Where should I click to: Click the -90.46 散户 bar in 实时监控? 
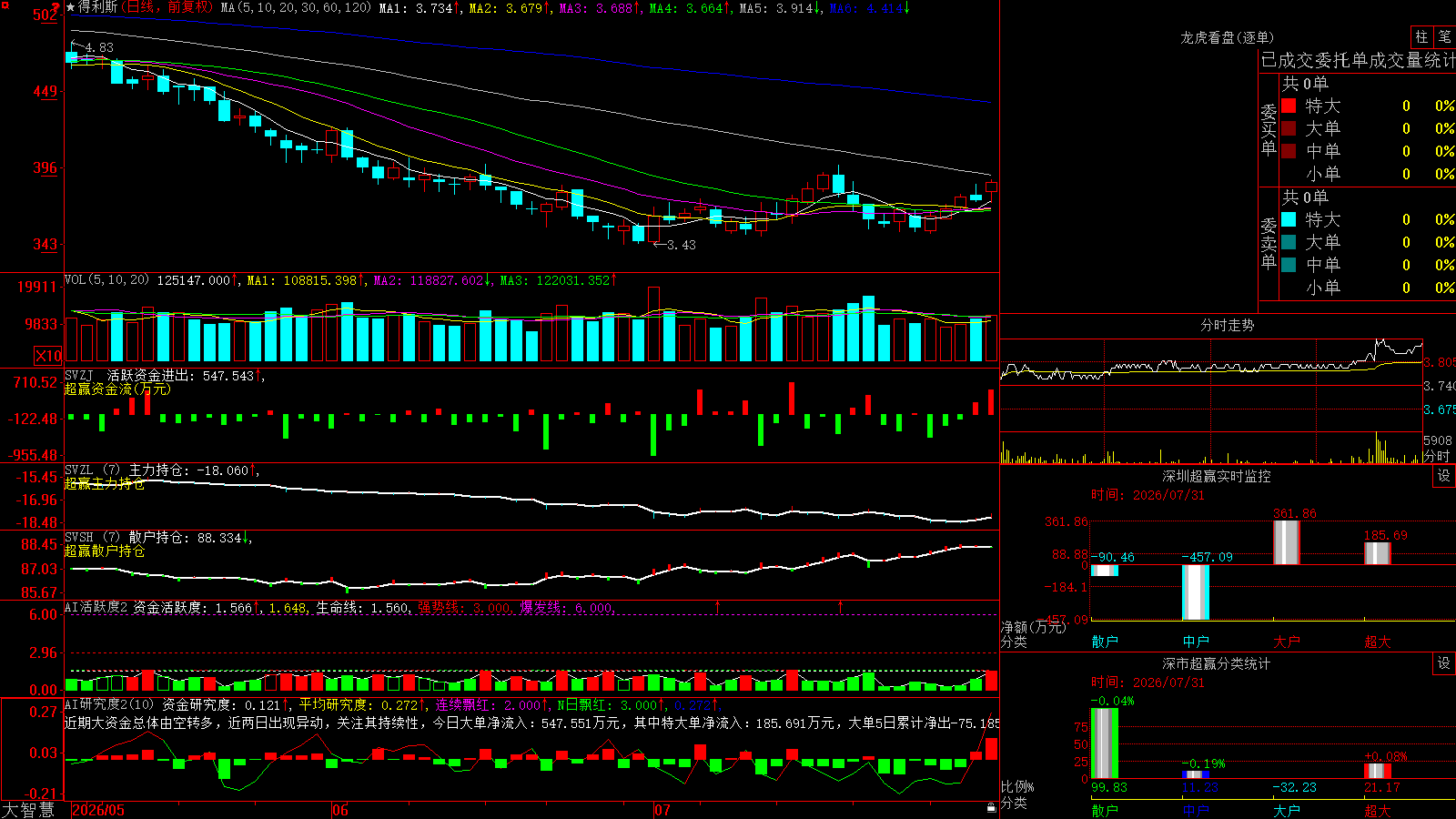(1105, 571)
